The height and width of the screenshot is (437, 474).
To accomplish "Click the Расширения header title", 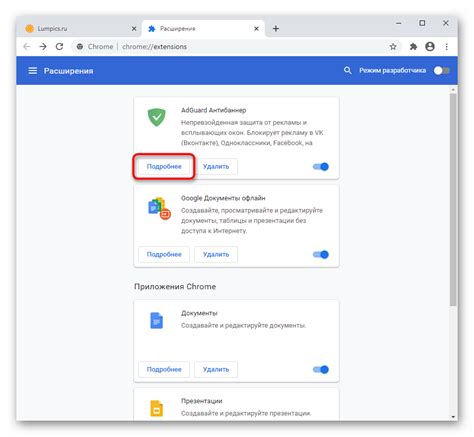I will [x=68, y=71].
